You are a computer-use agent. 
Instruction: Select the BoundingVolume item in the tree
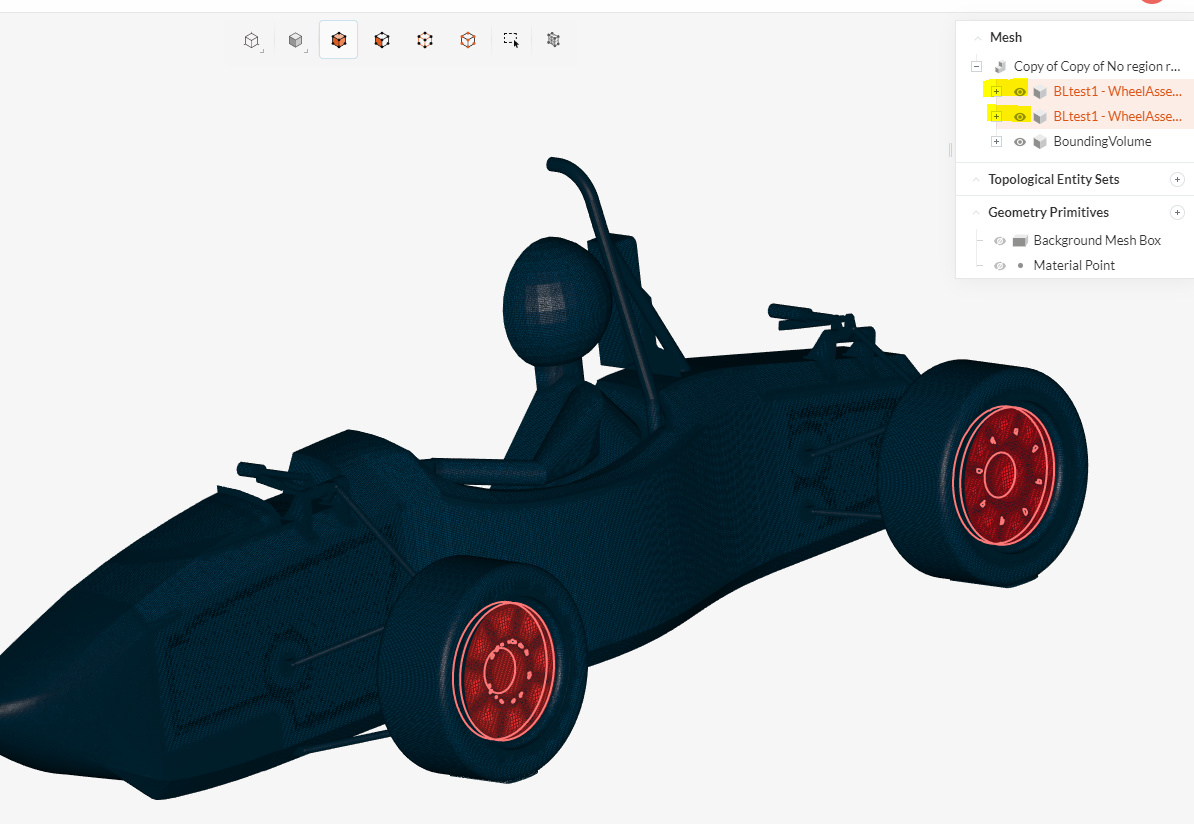(1102, 142)
